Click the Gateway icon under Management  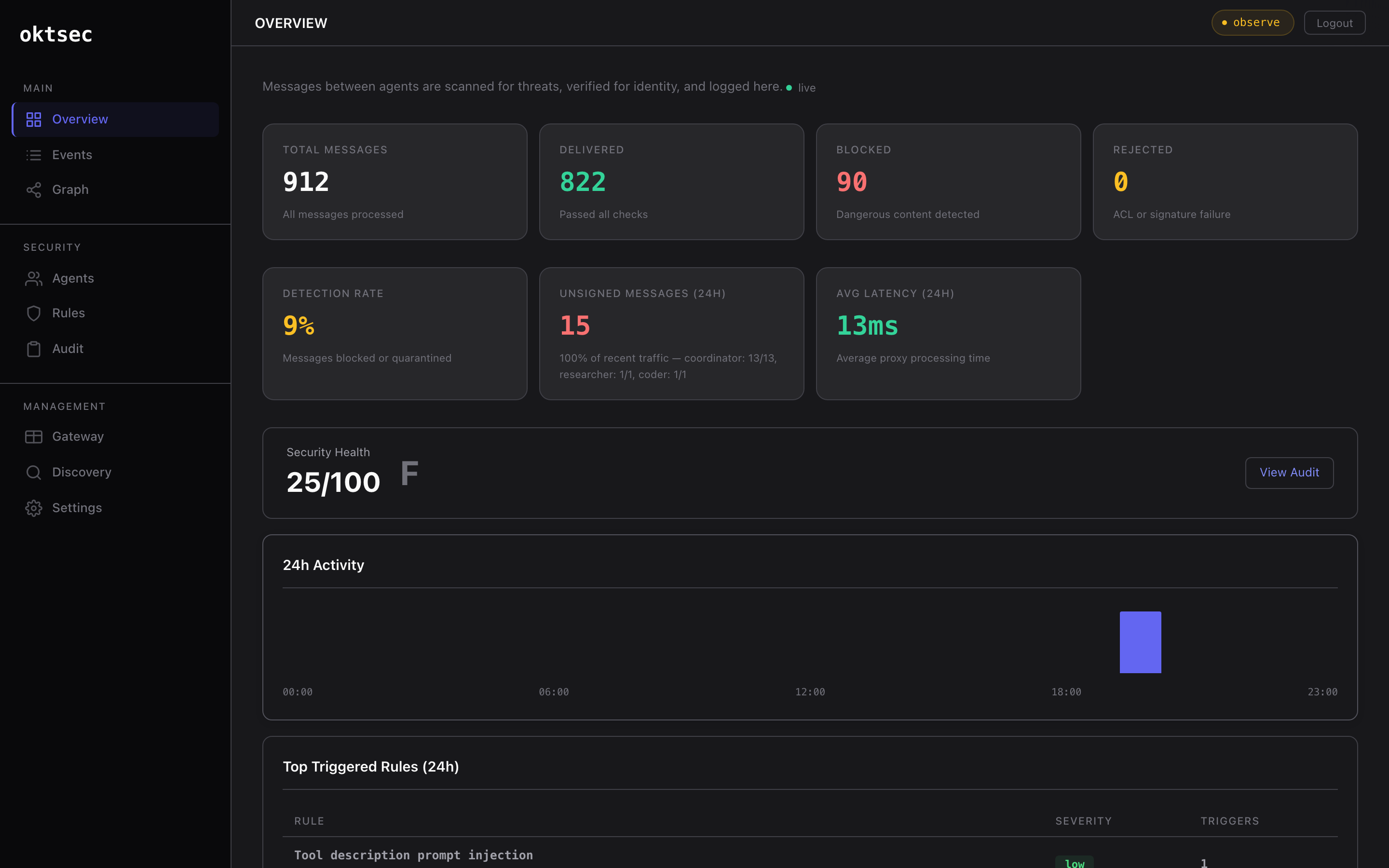[33, 436]
